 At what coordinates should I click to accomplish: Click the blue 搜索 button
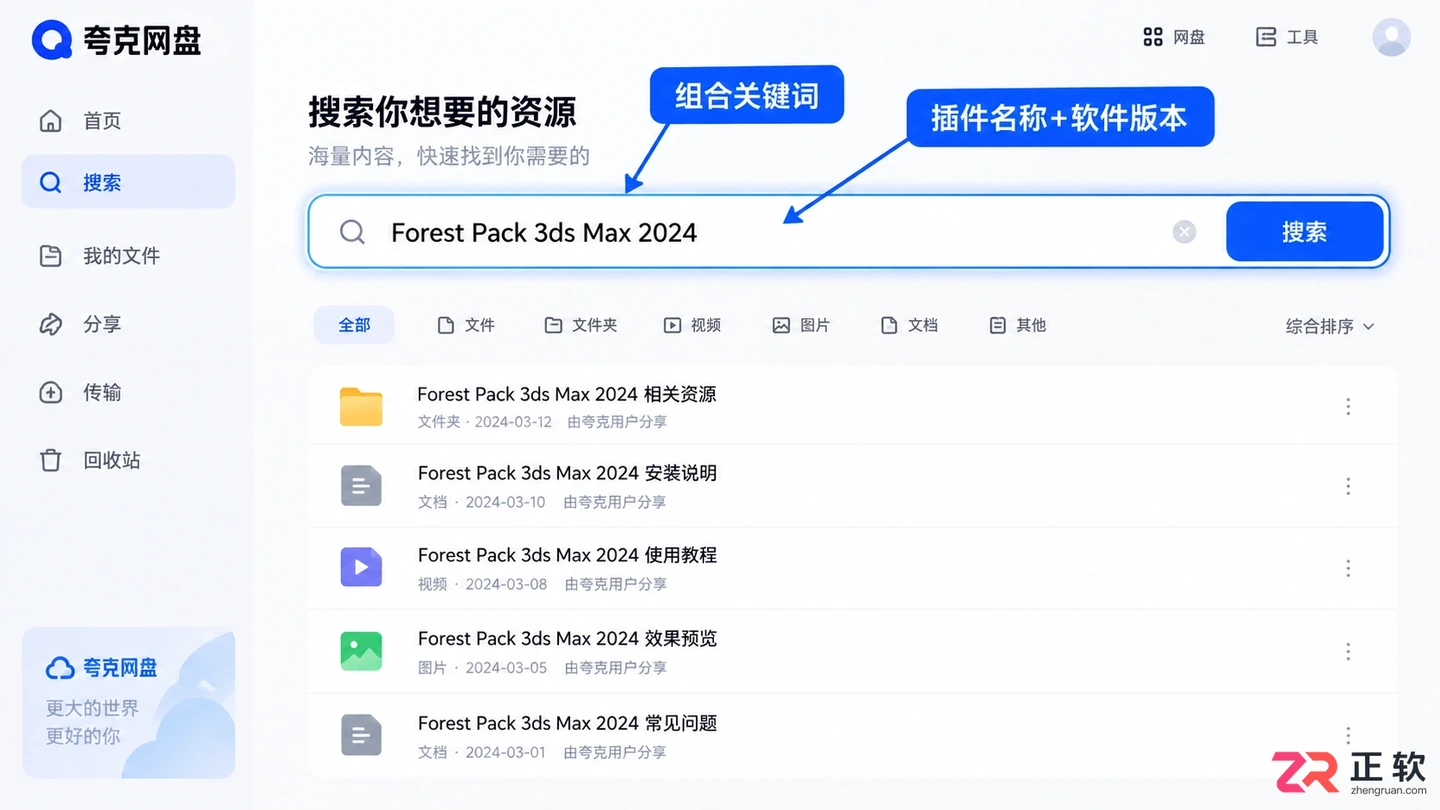coord(1305,232)
